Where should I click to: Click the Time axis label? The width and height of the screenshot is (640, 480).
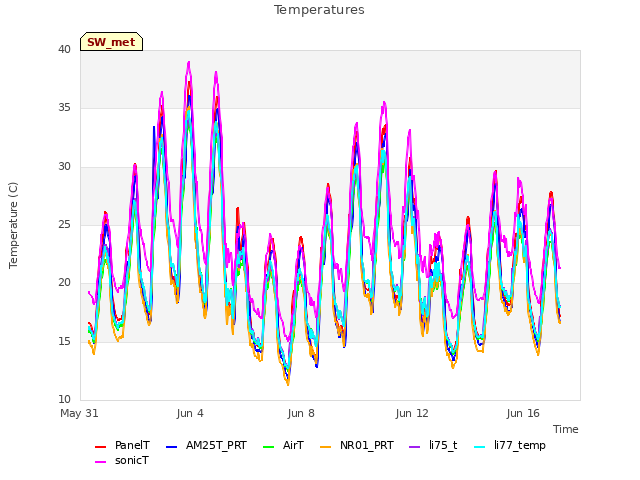(x=566, y=429)
